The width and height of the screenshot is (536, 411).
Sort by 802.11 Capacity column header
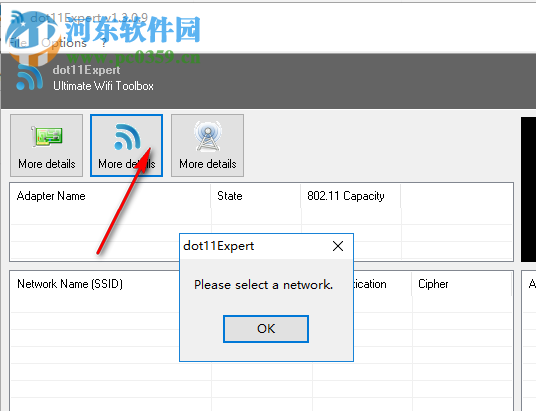point(351,196)
